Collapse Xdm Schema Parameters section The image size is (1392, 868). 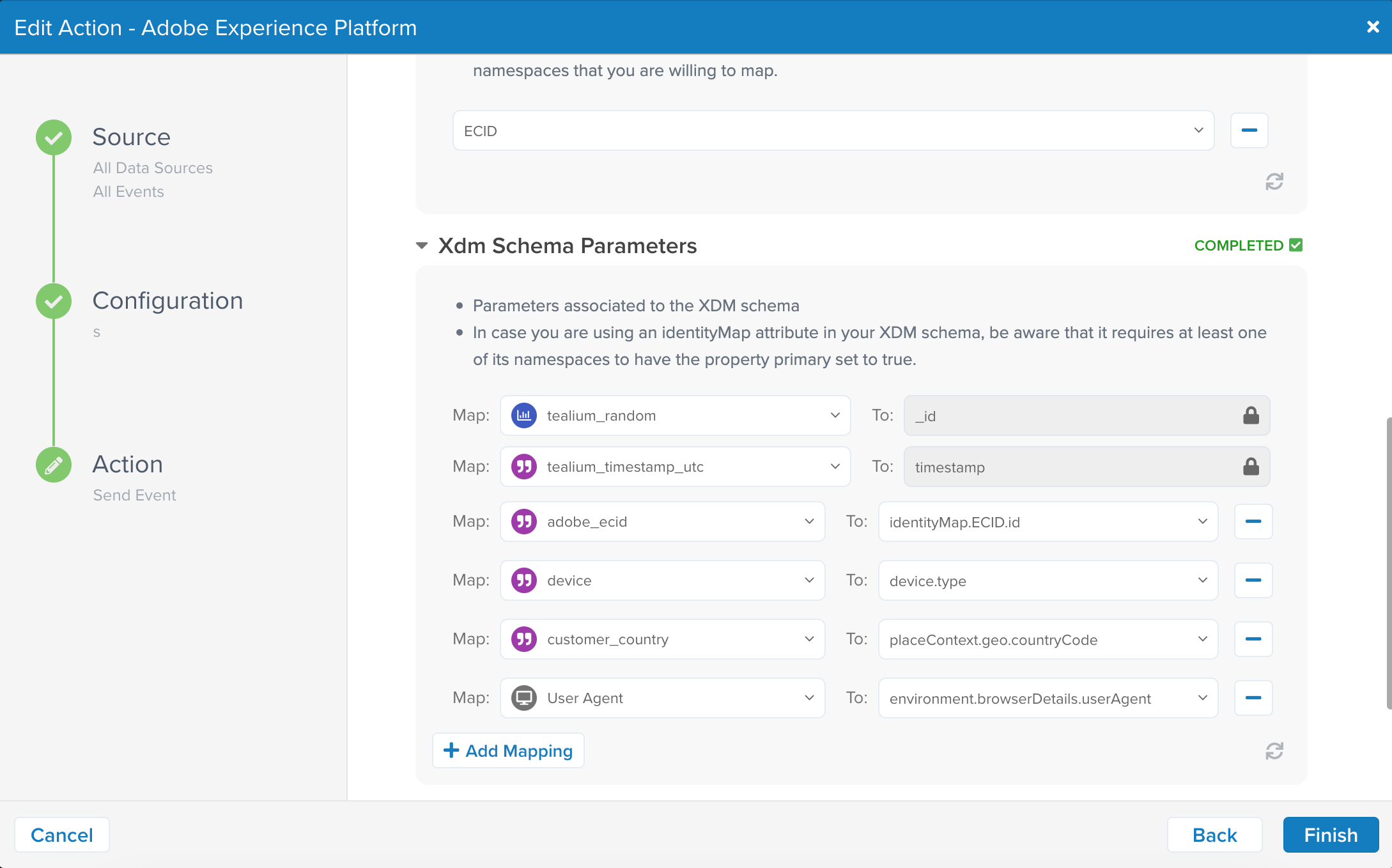(422, 245)
